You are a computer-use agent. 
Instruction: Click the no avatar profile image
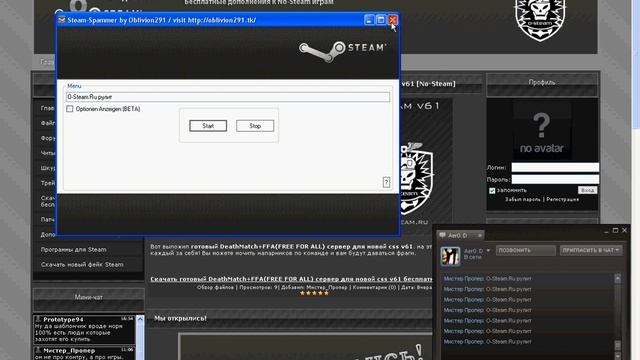(x=542, y=131)
